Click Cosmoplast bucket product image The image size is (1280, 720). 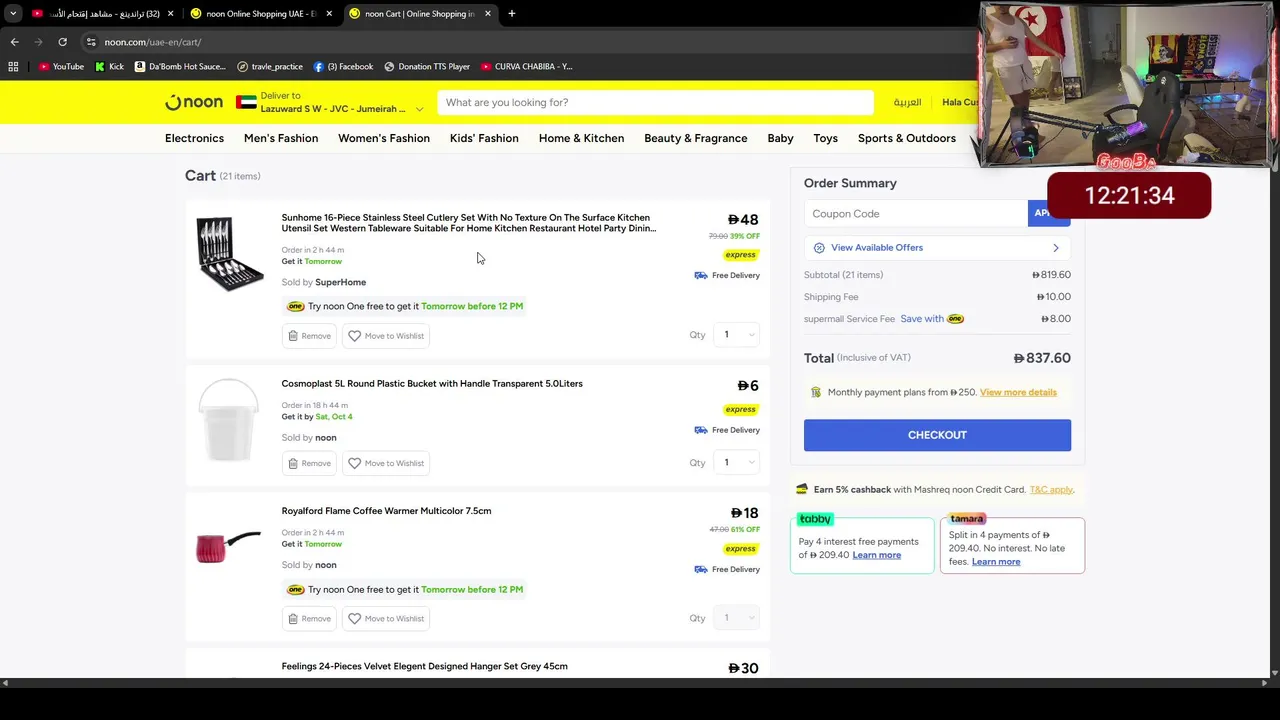coord(228,419)
